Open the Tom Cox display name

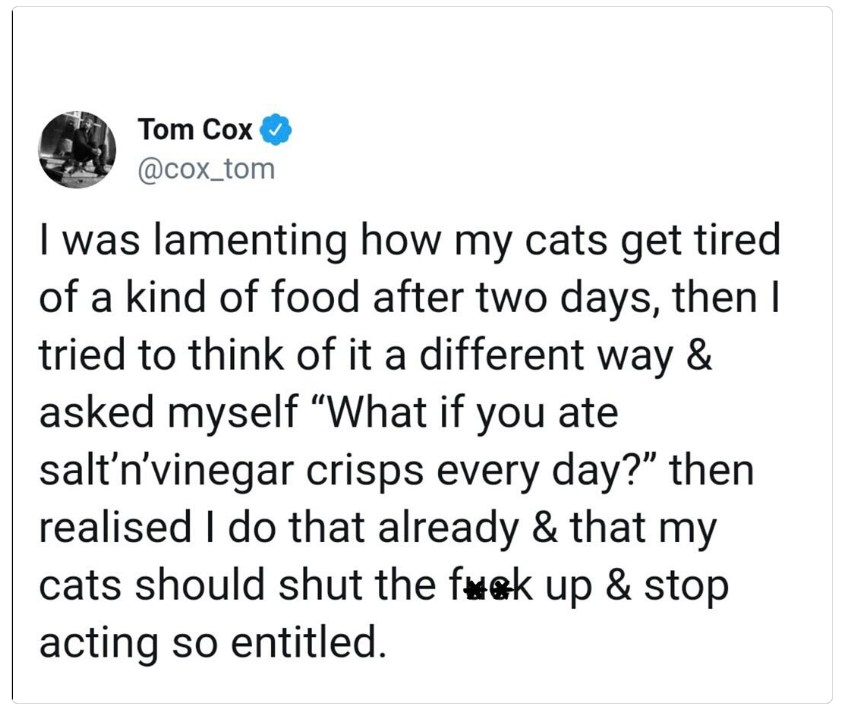coord(195,130)
